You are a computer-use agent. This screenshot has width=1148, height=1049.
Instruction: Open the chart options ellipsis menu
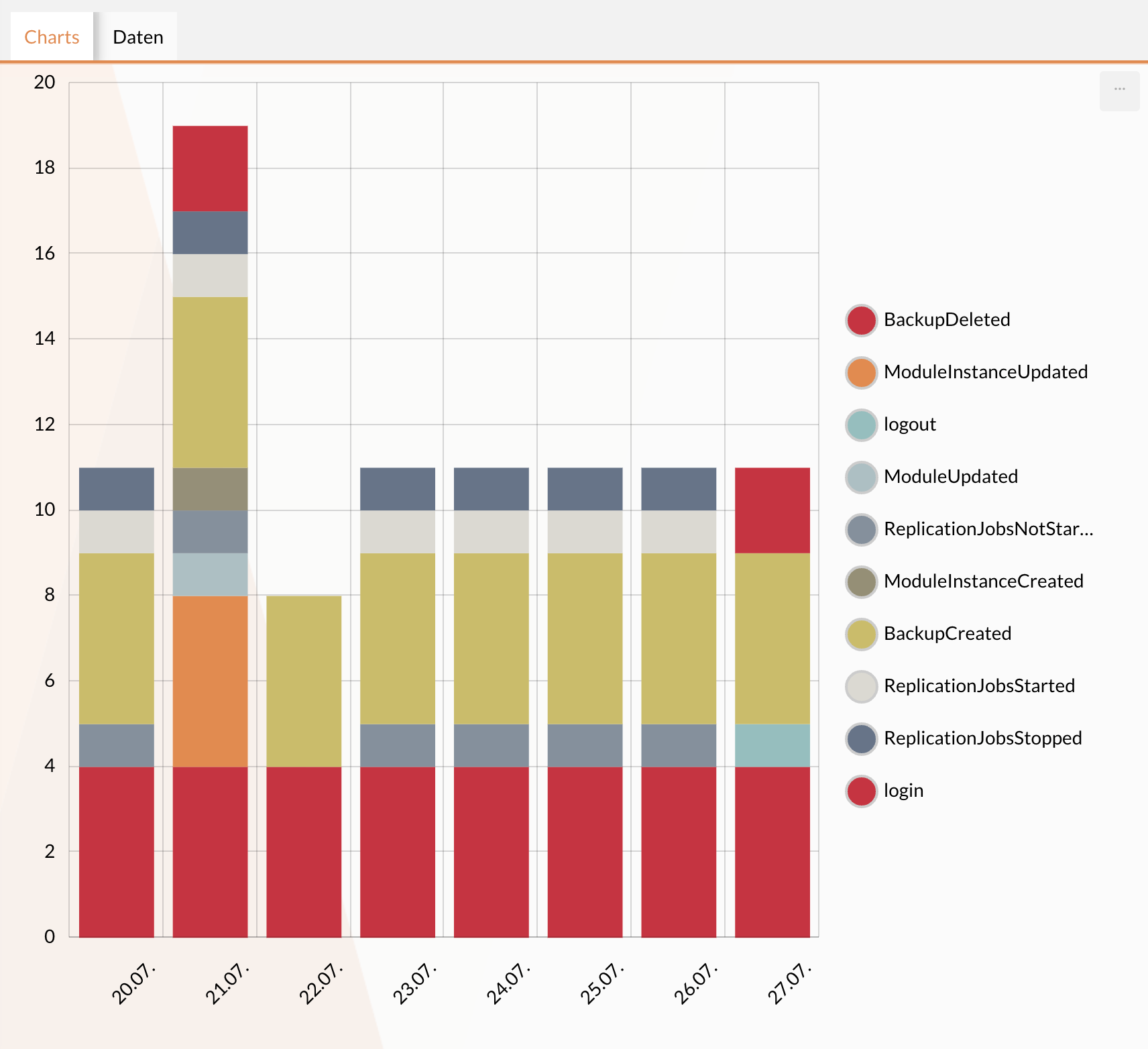click(1119, 91)
